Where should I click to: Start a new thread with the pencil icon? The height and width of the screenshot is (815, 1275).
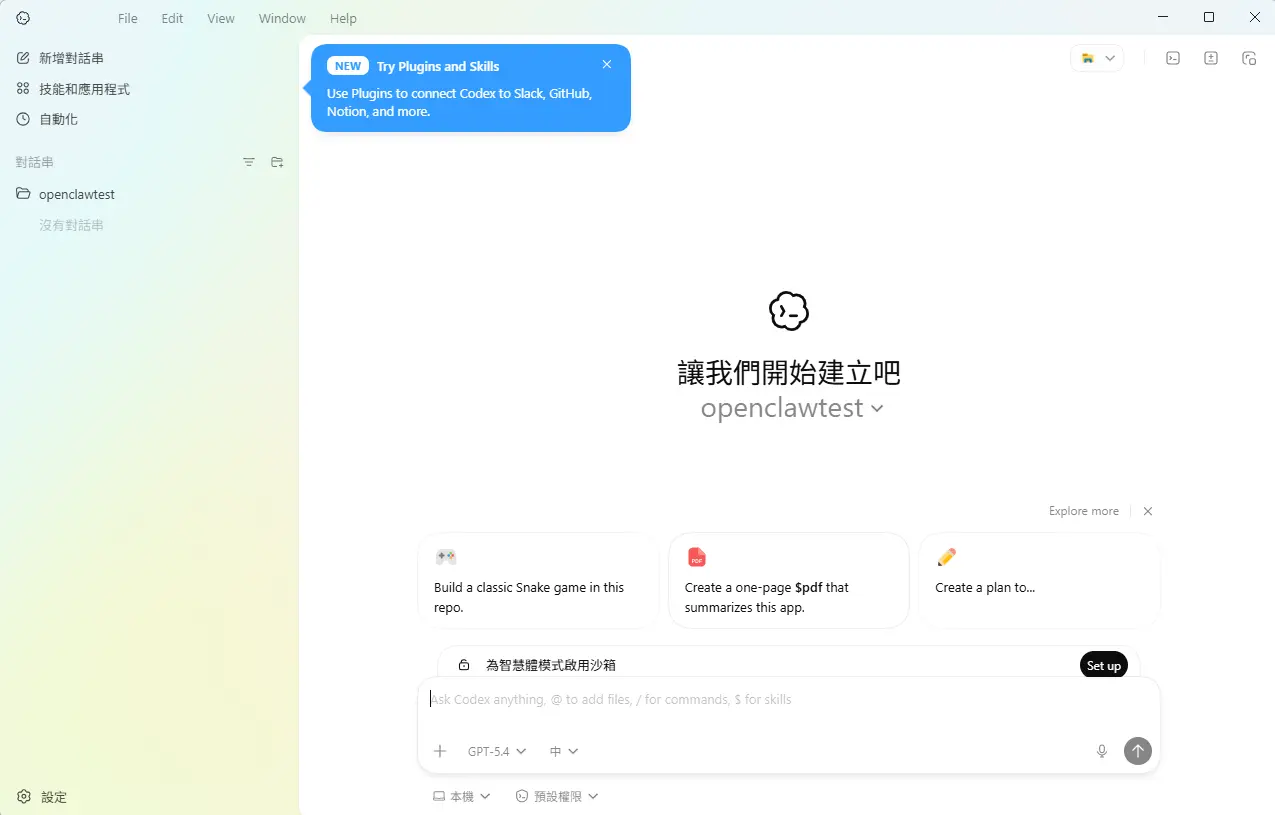24,57
